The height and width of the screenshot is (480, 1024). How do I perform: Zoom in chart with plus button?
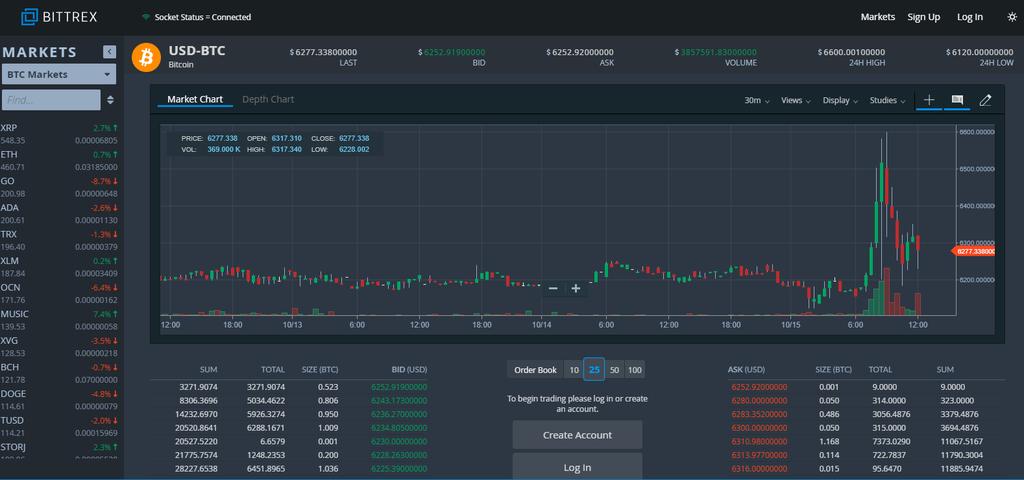576,288
